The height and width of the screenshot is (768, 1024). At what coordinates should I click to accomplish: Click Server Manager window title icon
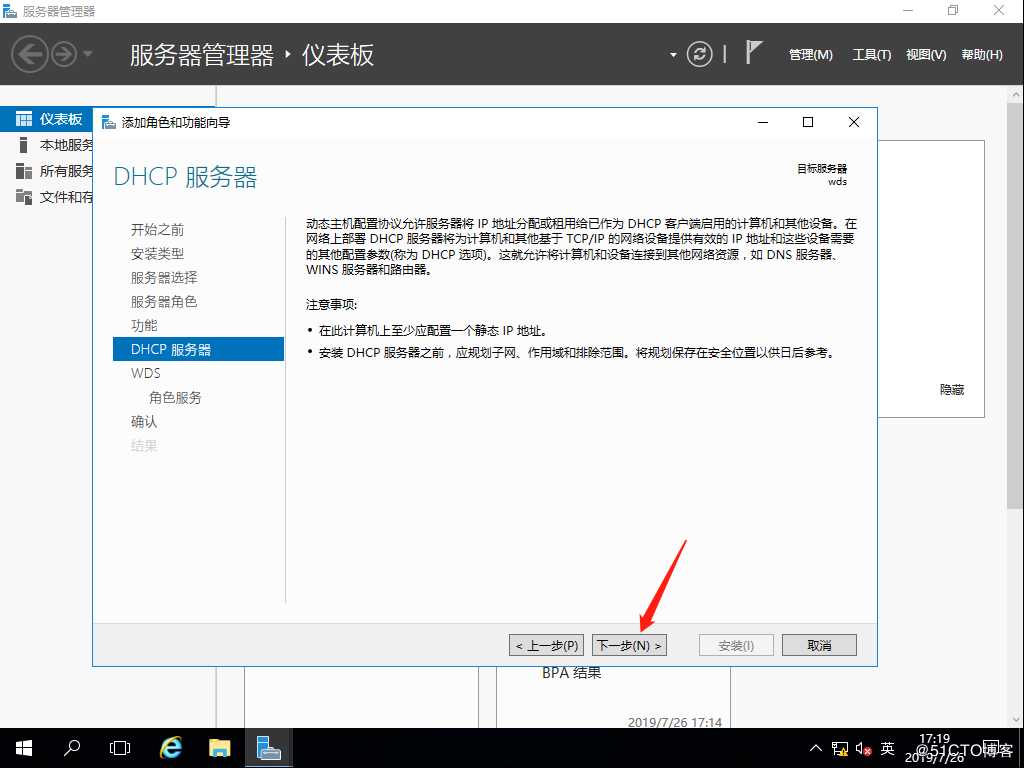tap(9, 11)
